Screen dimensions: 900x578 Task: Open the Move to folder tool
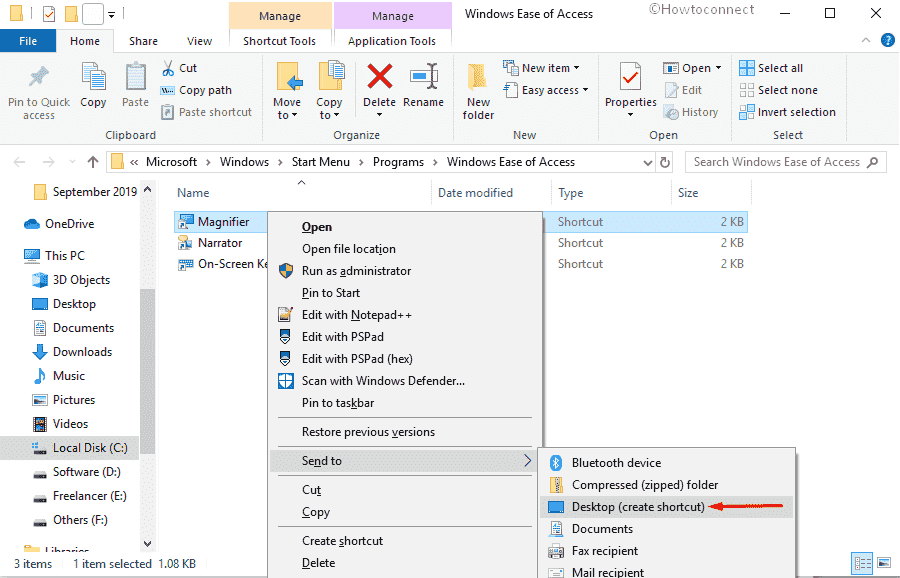click(x=287, y=90)
